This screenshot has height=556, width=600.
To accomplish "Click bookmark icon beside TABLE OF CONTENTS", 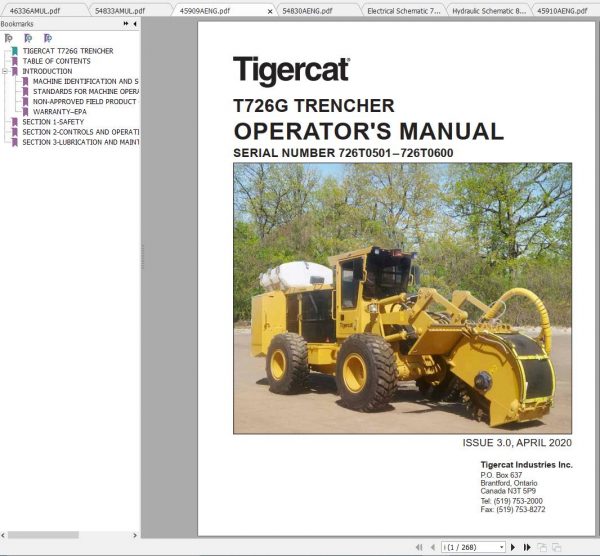I will coord(15,61).
